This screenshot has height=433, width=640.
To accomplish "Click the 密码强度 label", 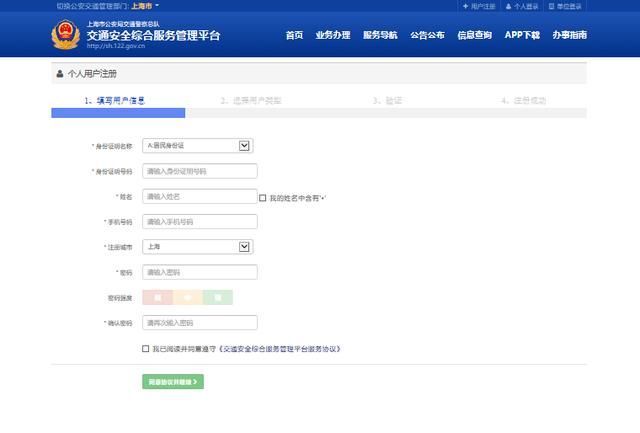I will pyautogui.click(x=120, y=298).
